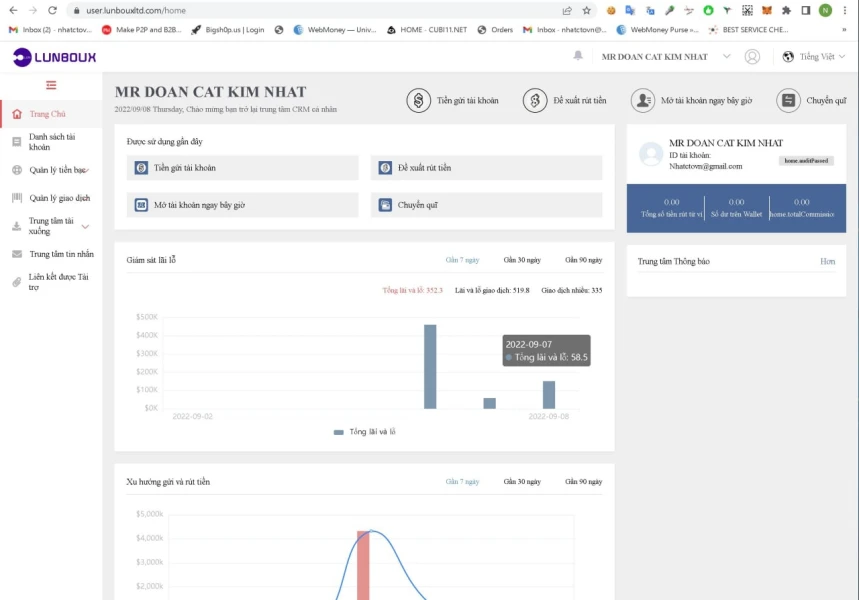
Task: Open the MR DOAN CAT KIM NHAT account dropdown
Action: coord(667,57)
